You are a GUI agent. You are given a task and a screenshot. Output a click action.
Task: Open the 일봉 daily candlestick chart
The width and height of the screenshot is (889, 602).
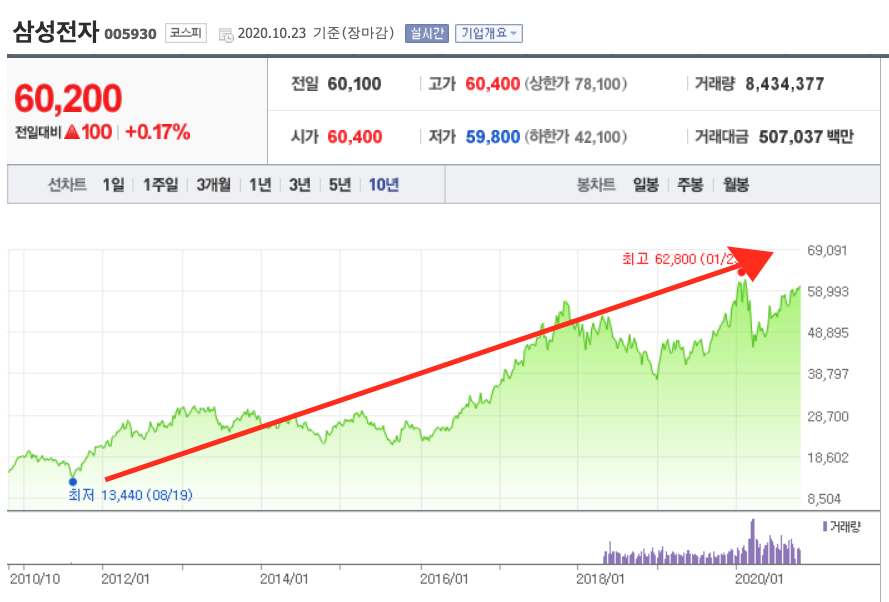[646, 185]
